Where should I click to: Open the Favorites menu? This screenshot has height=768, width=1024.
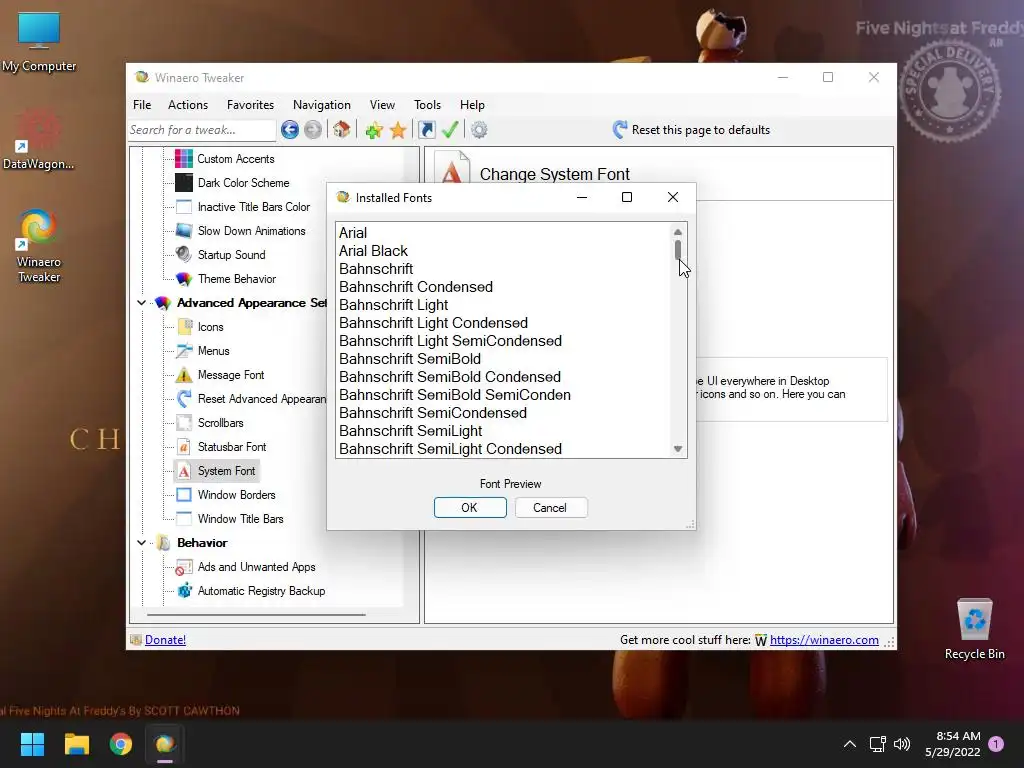click(x=250, y=104)
